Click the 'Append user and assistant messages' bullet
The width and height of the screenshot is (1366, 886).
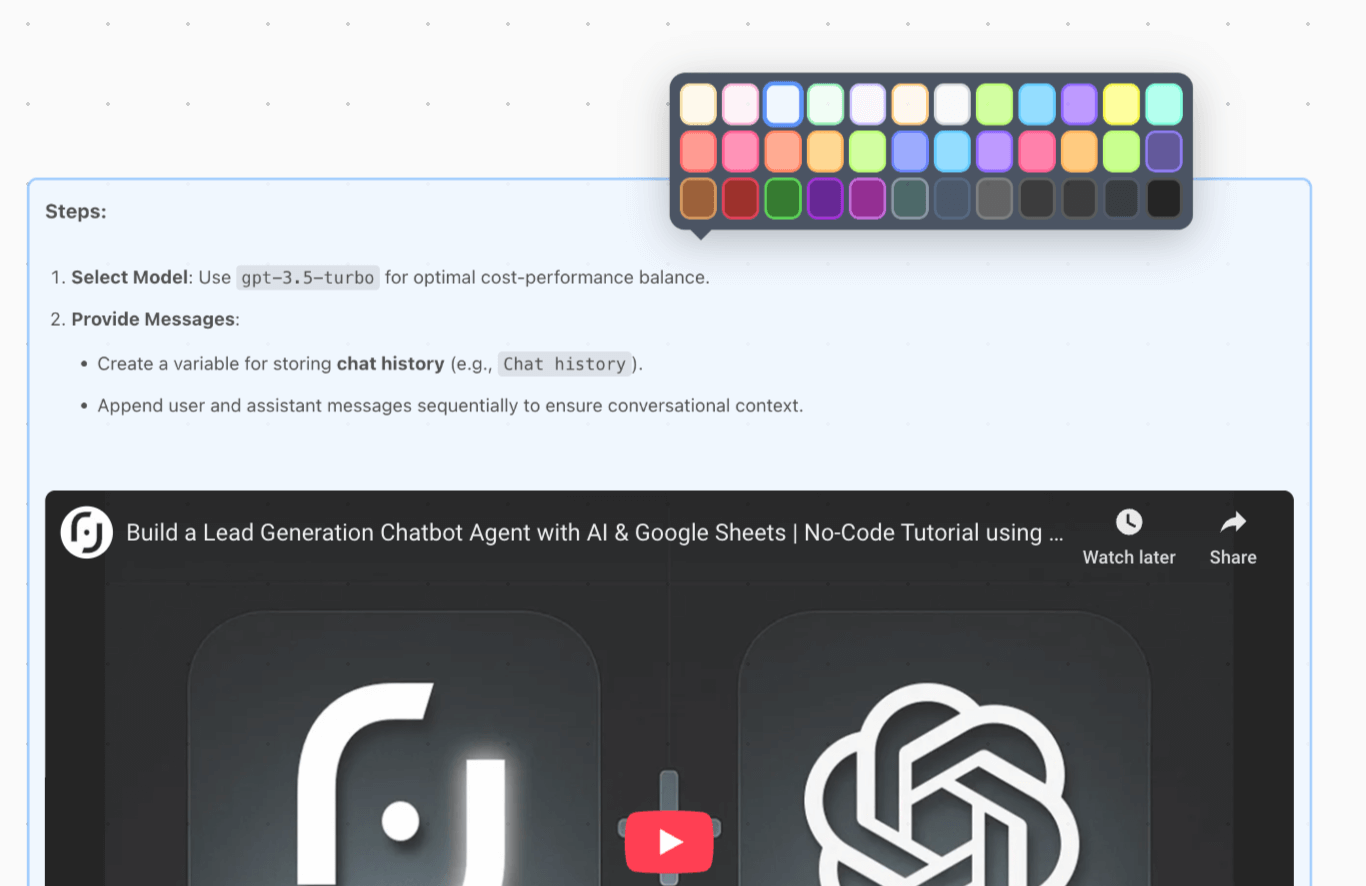tap(450, 406)
